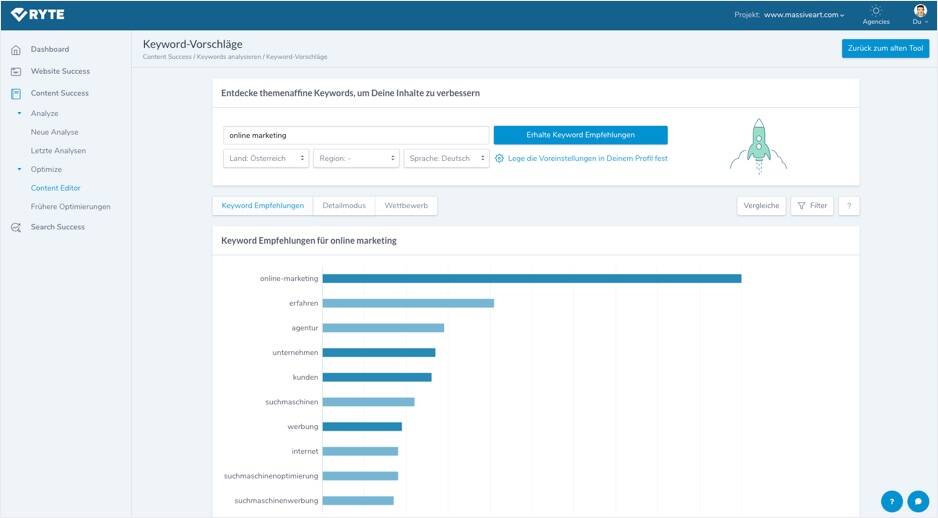Click the Website Success sidebar icon
This screenshot has height=518, width=938.
(x=16, y=72)
